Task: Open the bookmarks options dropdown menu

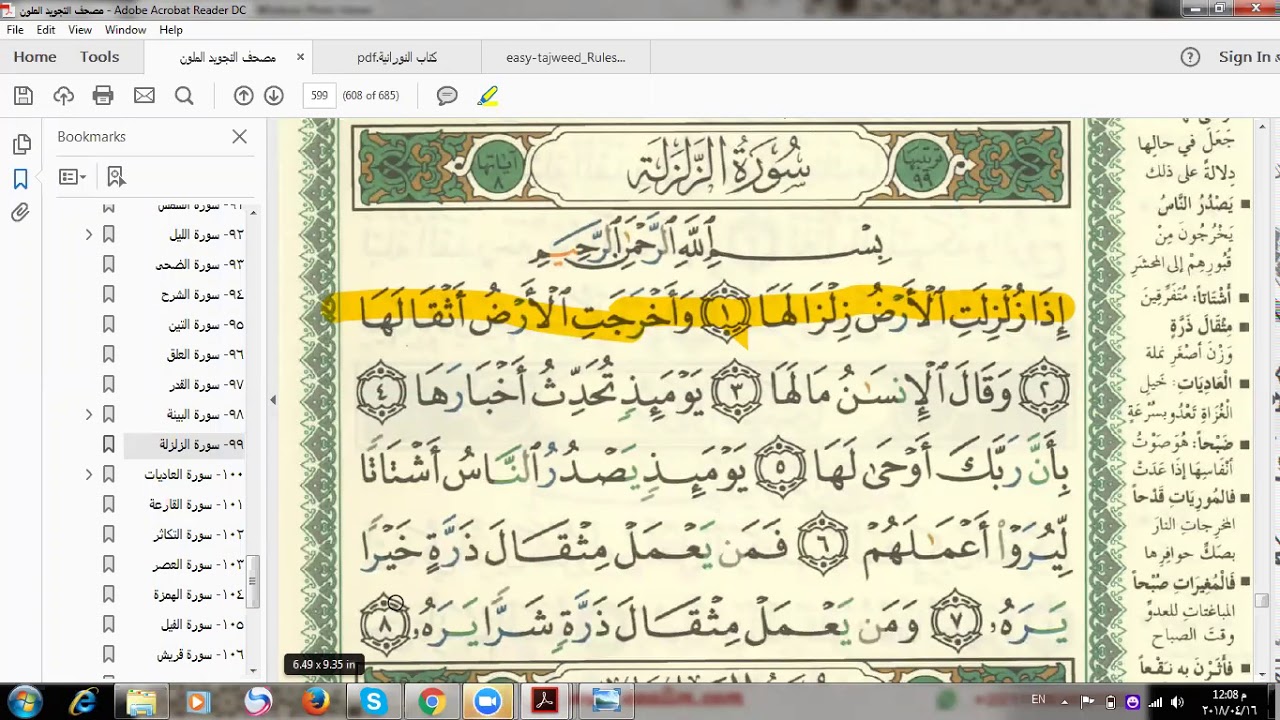Action: [x=72, y=177]
